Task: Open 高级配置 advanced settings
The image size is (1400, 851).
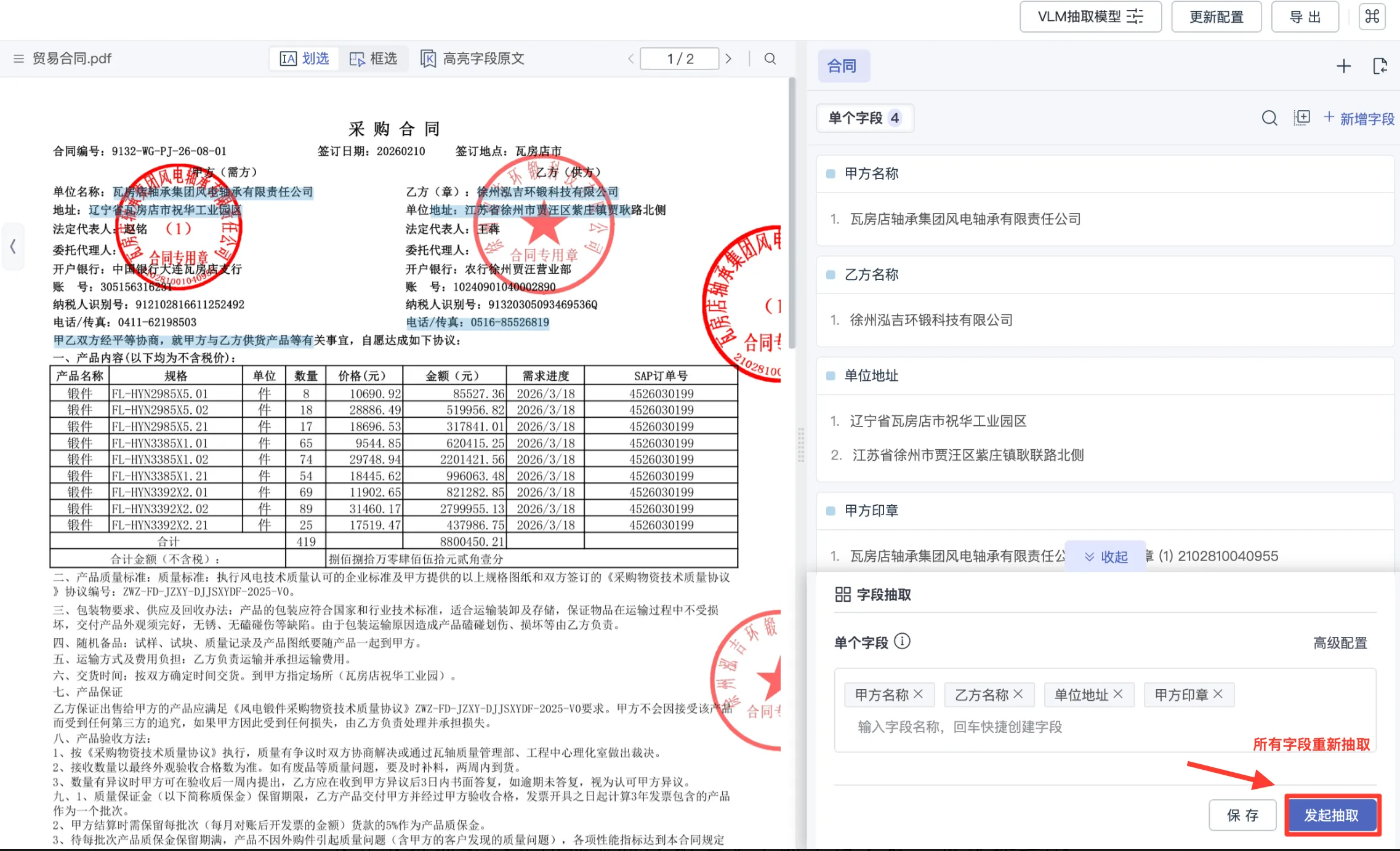Action: (1340, 643)
